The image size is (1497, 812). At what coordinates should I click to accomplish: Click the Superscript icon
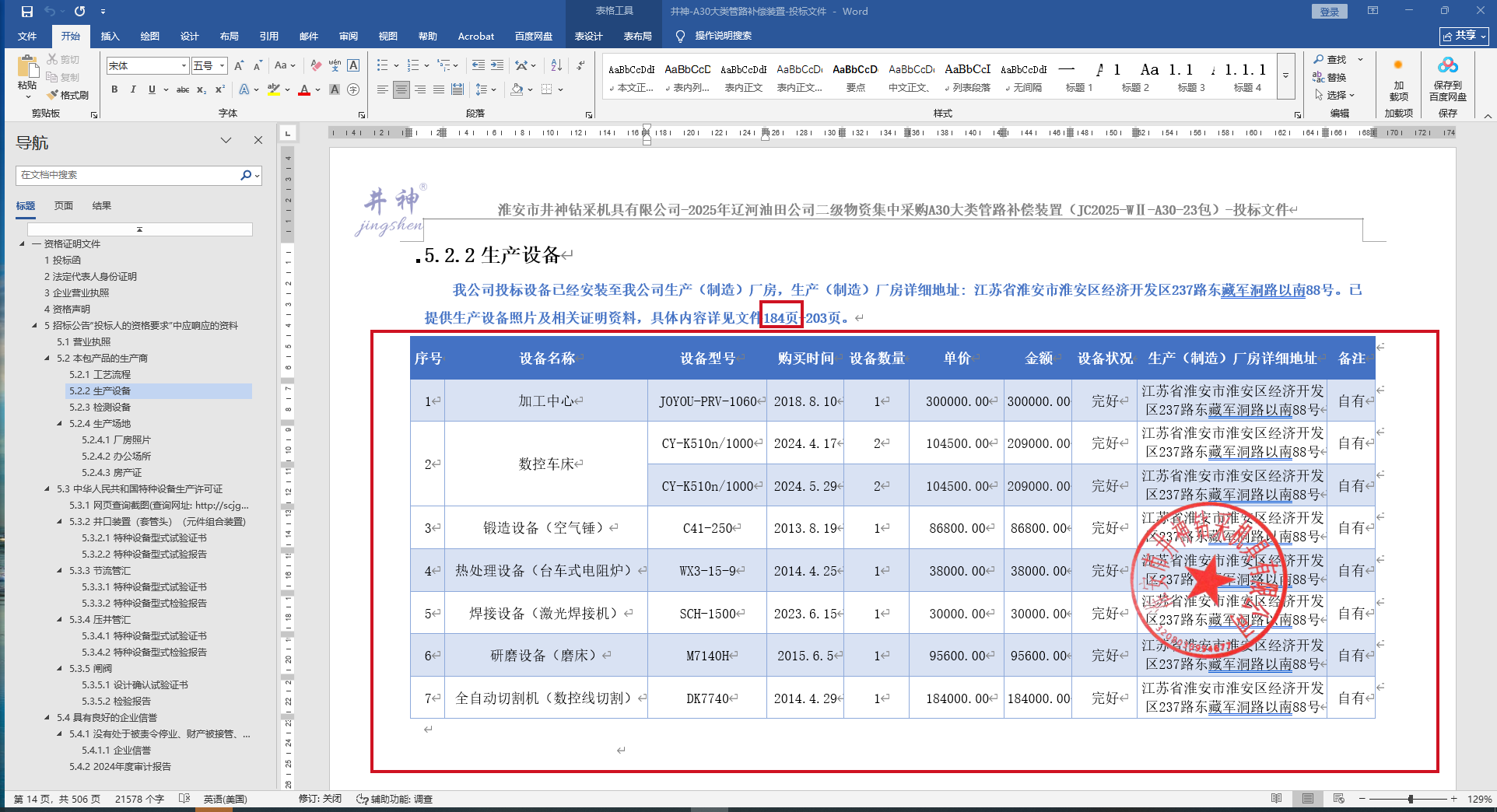tap(220, 89)
